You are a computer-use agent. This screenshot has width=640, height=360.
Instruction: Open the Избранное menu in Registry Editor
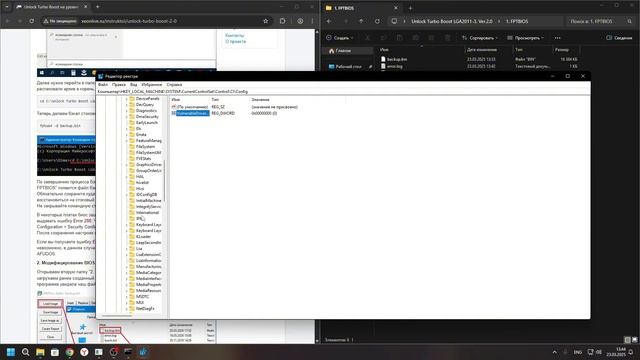click(152, 84)
